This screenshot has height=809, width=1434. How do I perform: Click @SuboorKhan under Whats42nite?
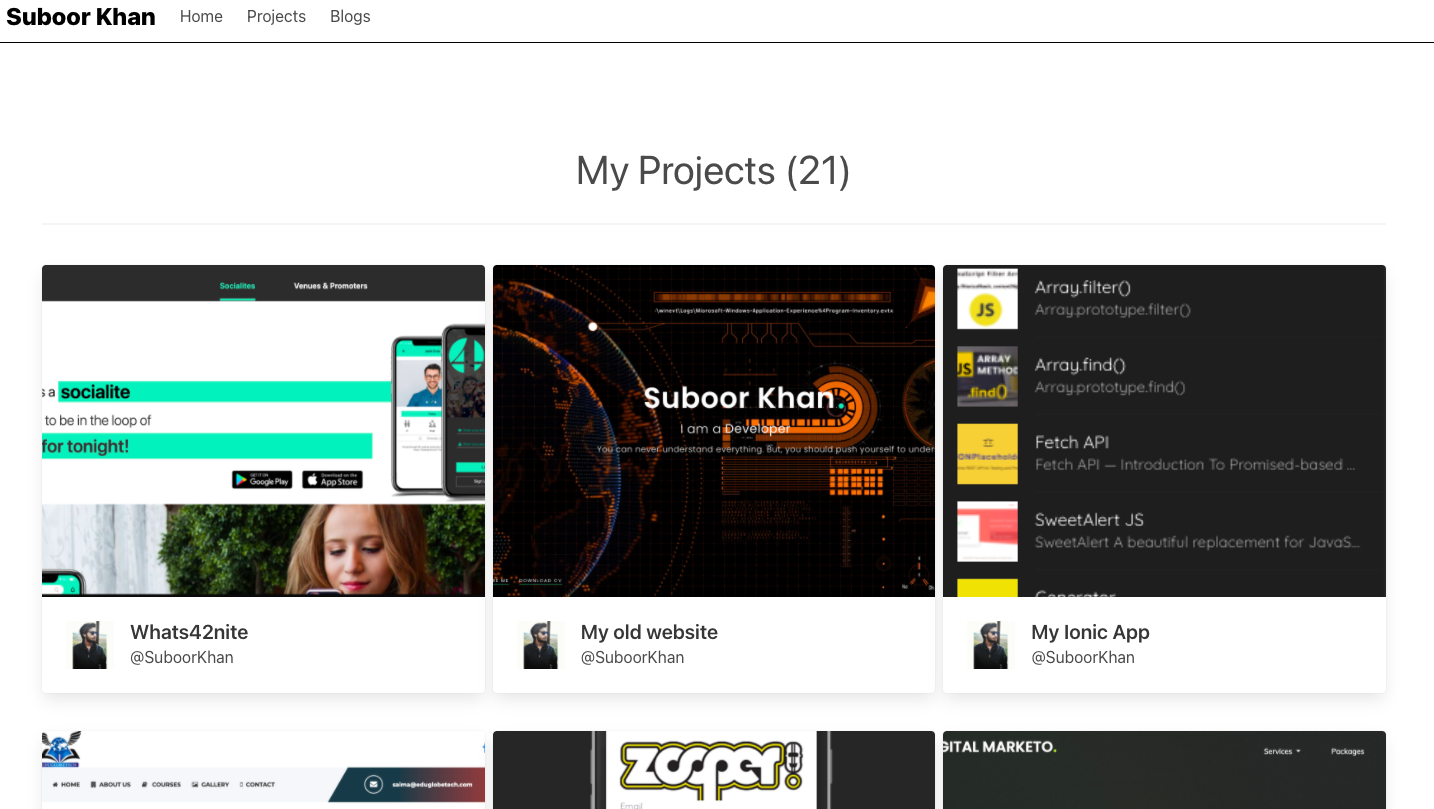182,658
